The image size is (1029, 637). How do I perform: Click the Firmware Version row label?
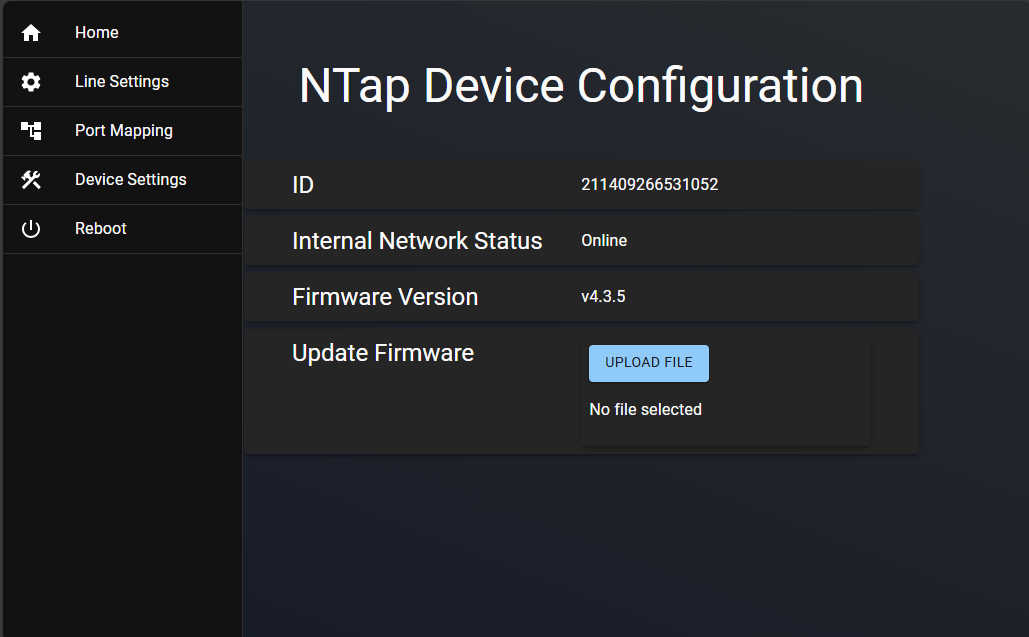[385, 297]
